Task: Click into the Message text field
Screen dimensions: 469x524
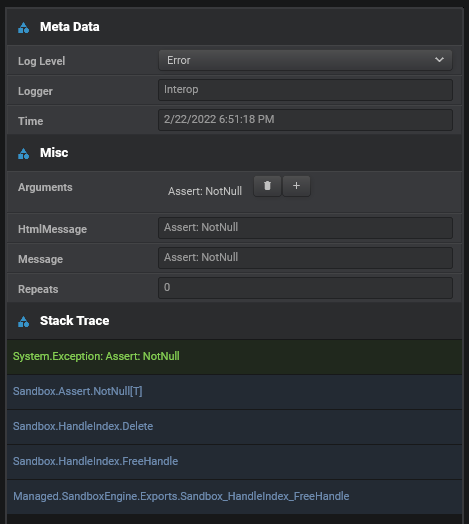Action: 305,258
